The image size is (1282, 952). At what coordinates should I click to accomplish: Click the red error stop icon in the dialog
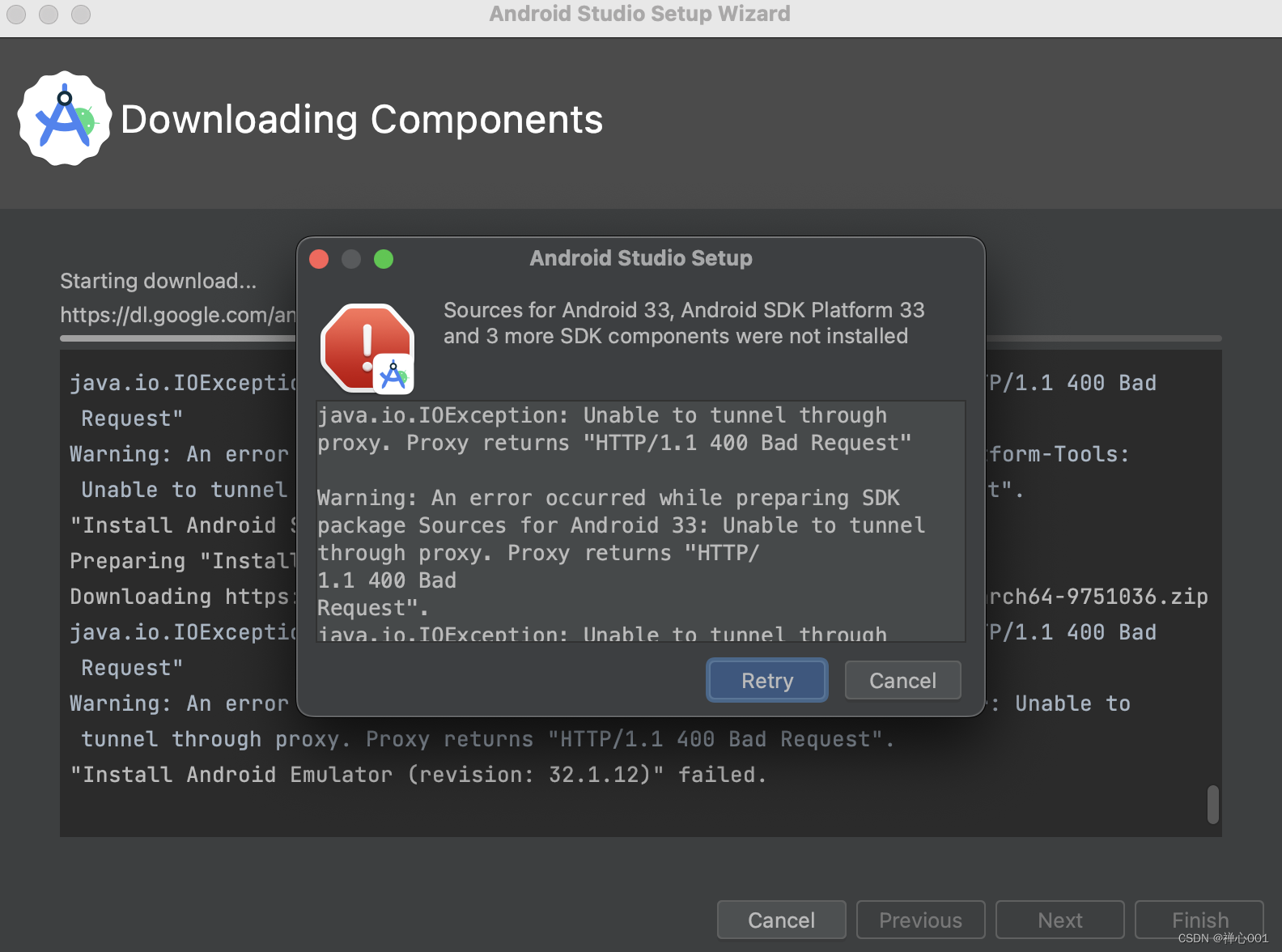tap(367, 348)
